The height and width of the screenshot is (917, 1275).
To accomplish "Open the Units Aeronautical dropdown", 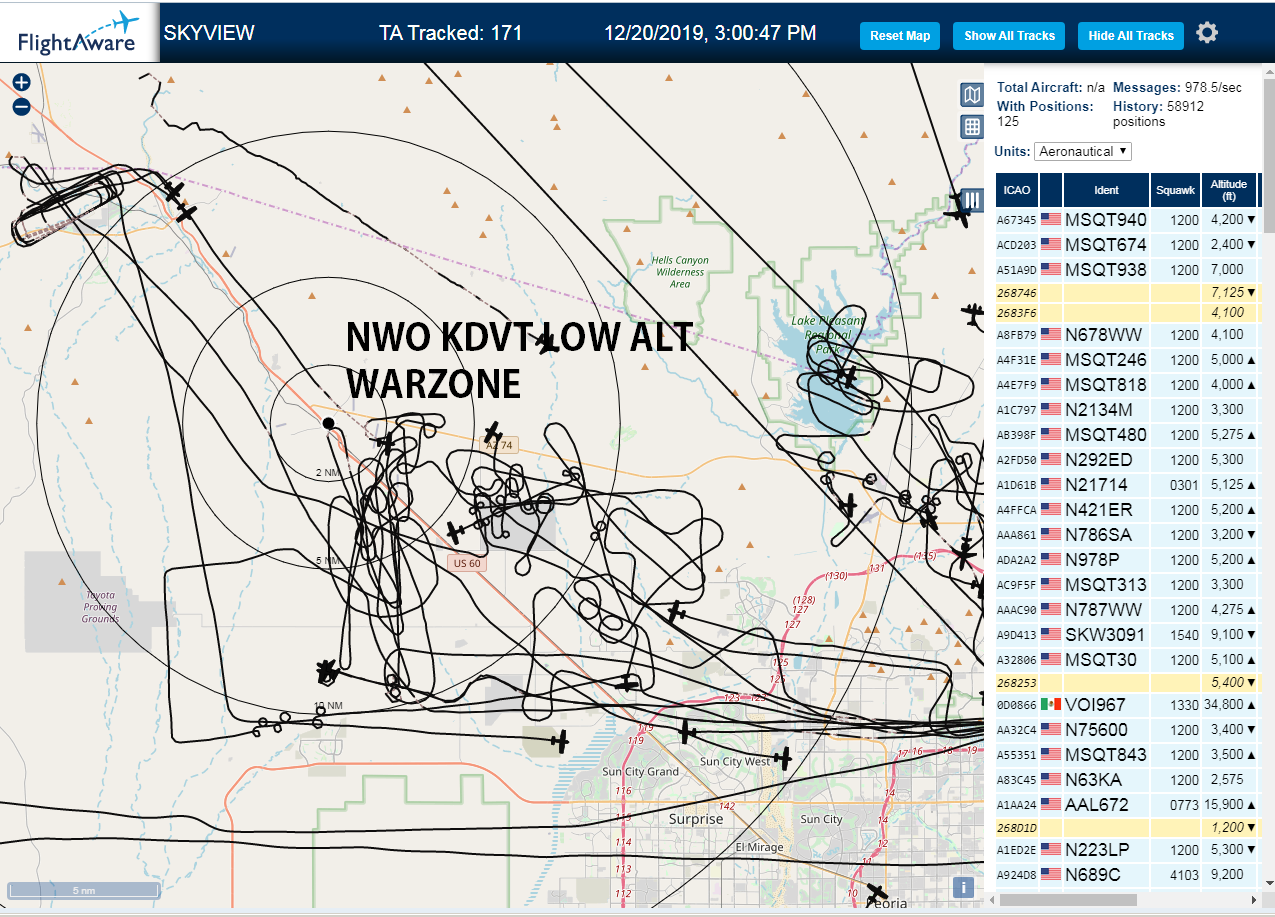I will coord(1083,151).
